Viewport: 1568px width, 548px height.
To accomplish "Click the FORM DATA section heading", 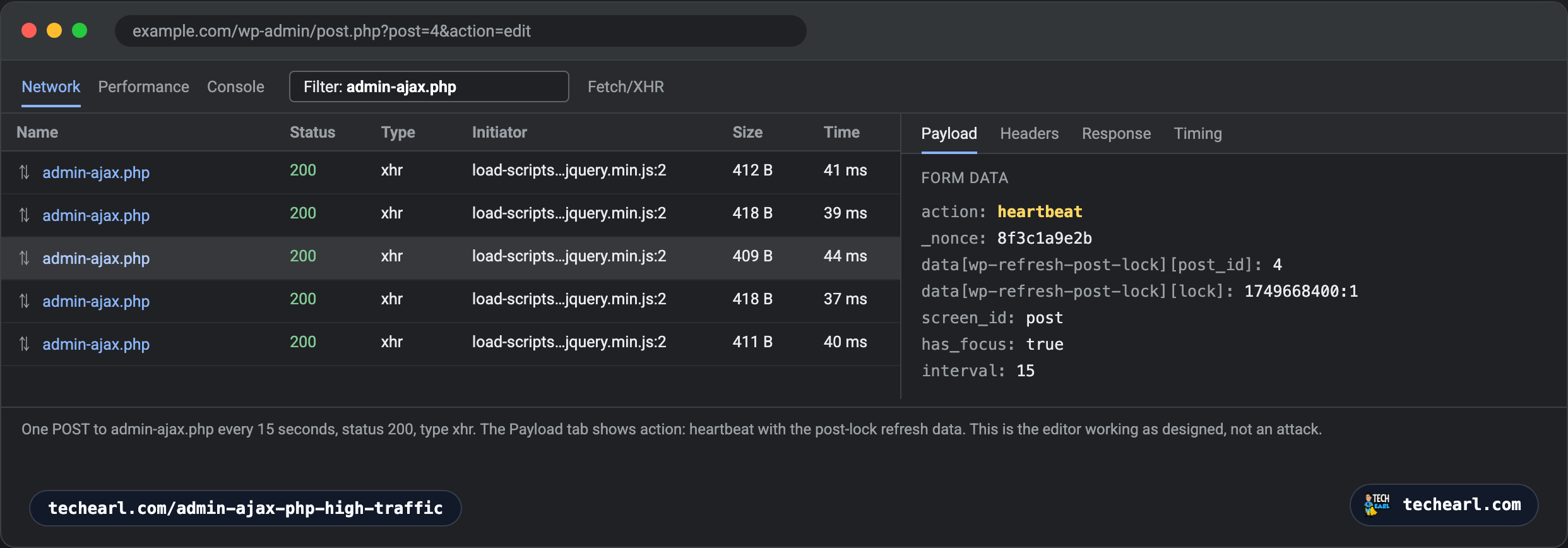I will tap(965, 178).
